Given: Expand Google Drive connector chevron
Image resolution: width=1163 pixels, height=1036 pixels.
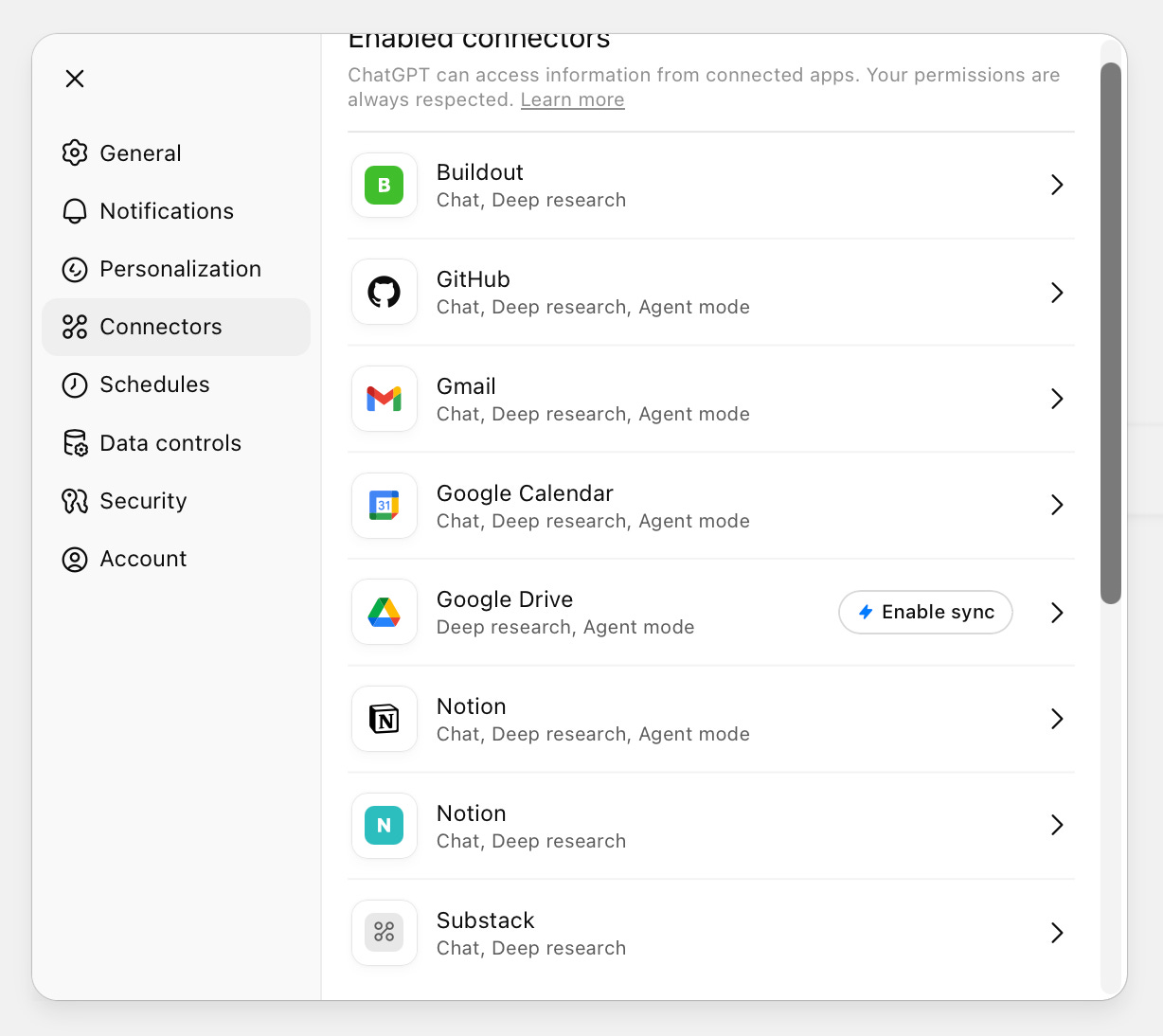Looking at the screenshot, I should tap(1057, 613).
